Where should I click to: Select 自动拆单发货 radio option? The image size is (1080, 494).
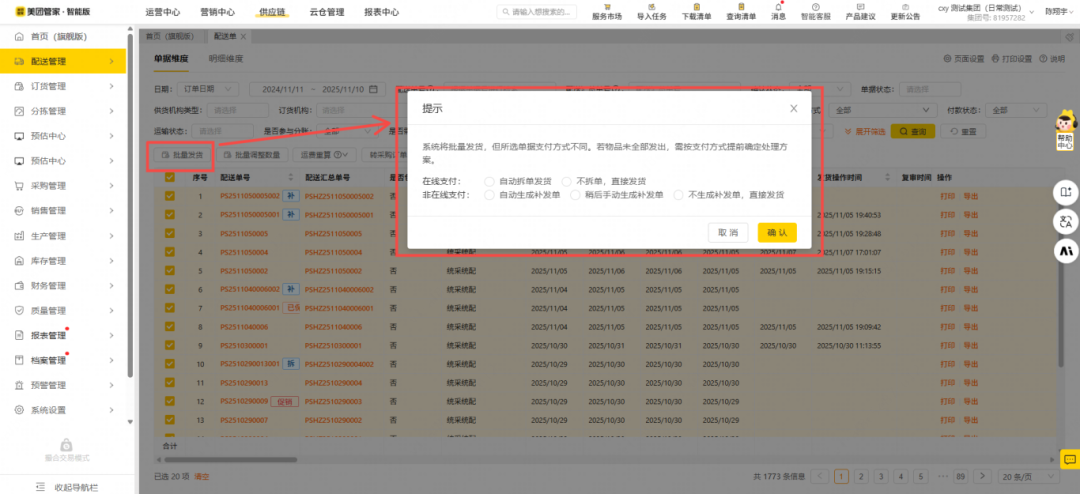pyautogui.click(x=489, y=181)
